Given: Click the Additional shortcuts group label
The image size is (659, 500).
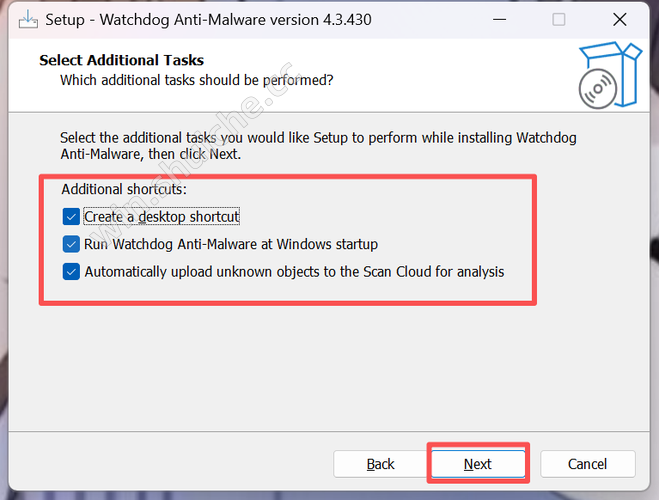Looking at the screenshot, I should [124, 189].
